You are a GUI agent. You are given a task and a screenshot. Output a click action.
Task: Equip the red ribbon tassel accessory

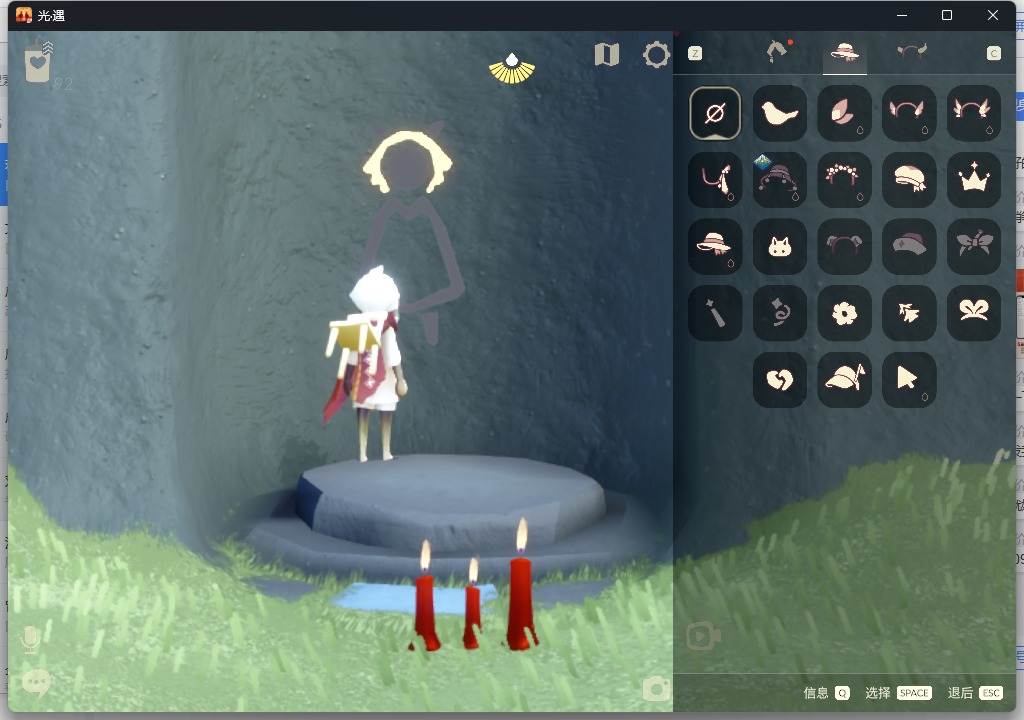715,179
